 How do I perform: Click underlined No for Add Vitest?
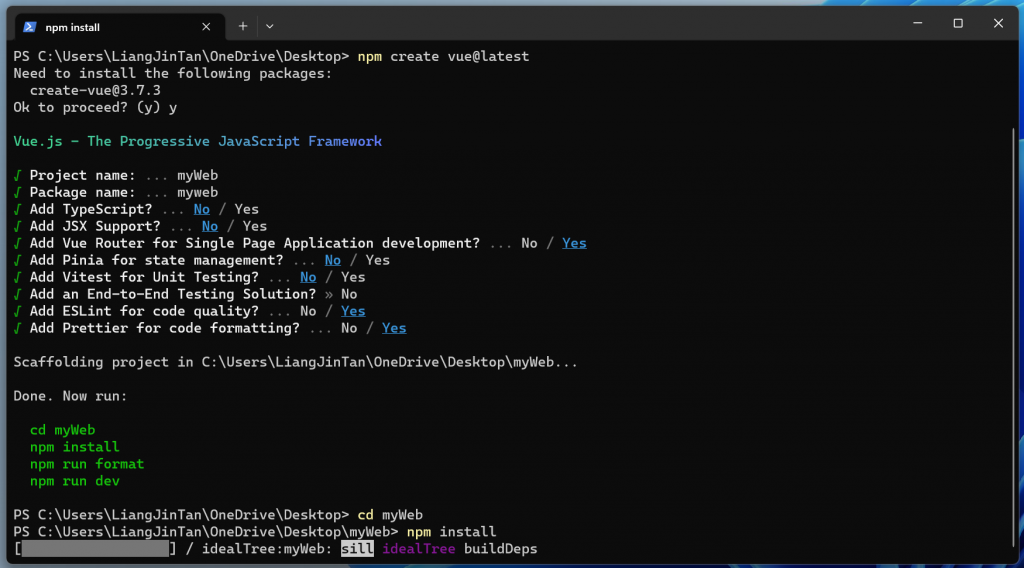coord(308,277)
